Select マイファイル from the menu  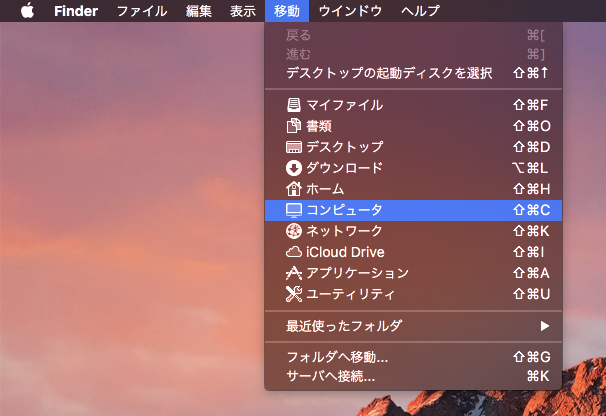413,105
